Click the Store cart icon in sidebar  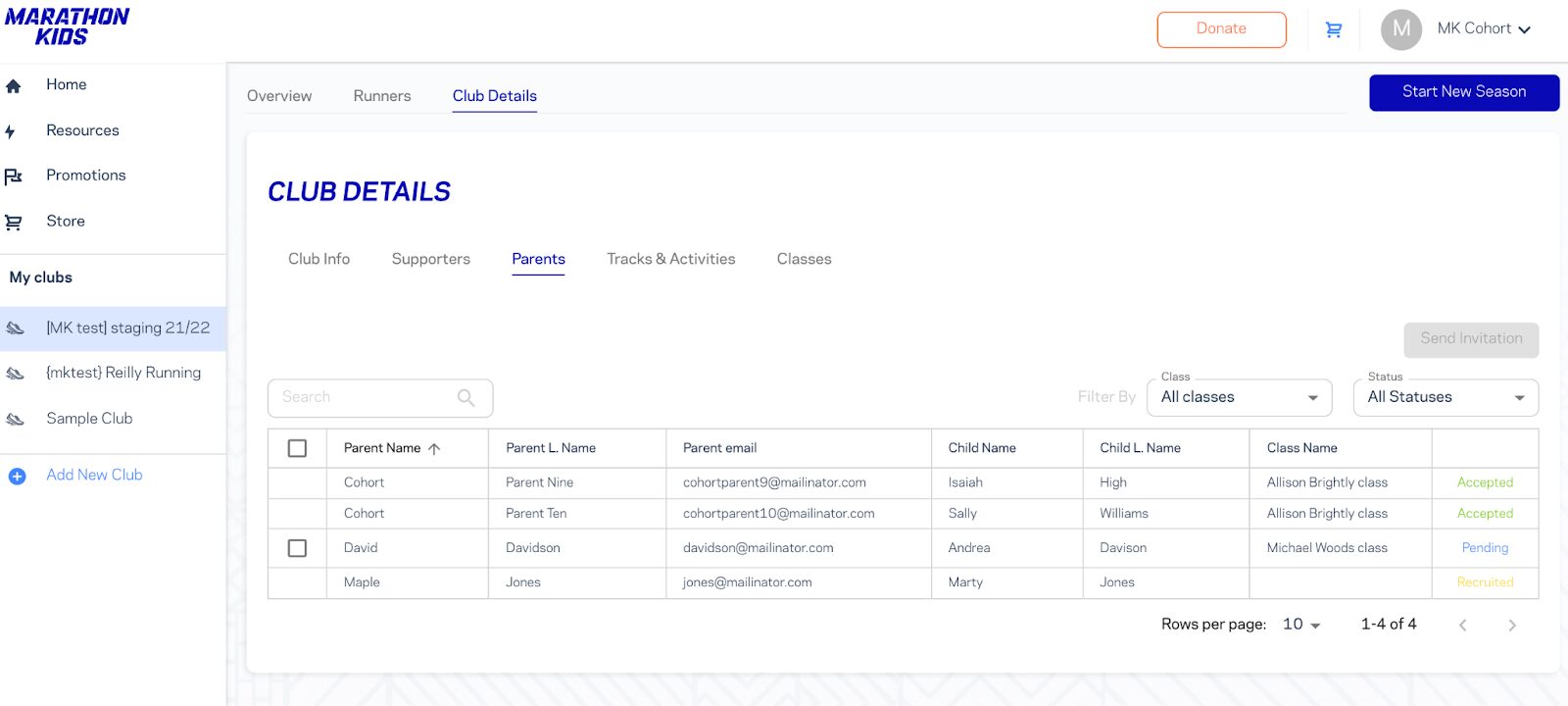pos(14,223)
